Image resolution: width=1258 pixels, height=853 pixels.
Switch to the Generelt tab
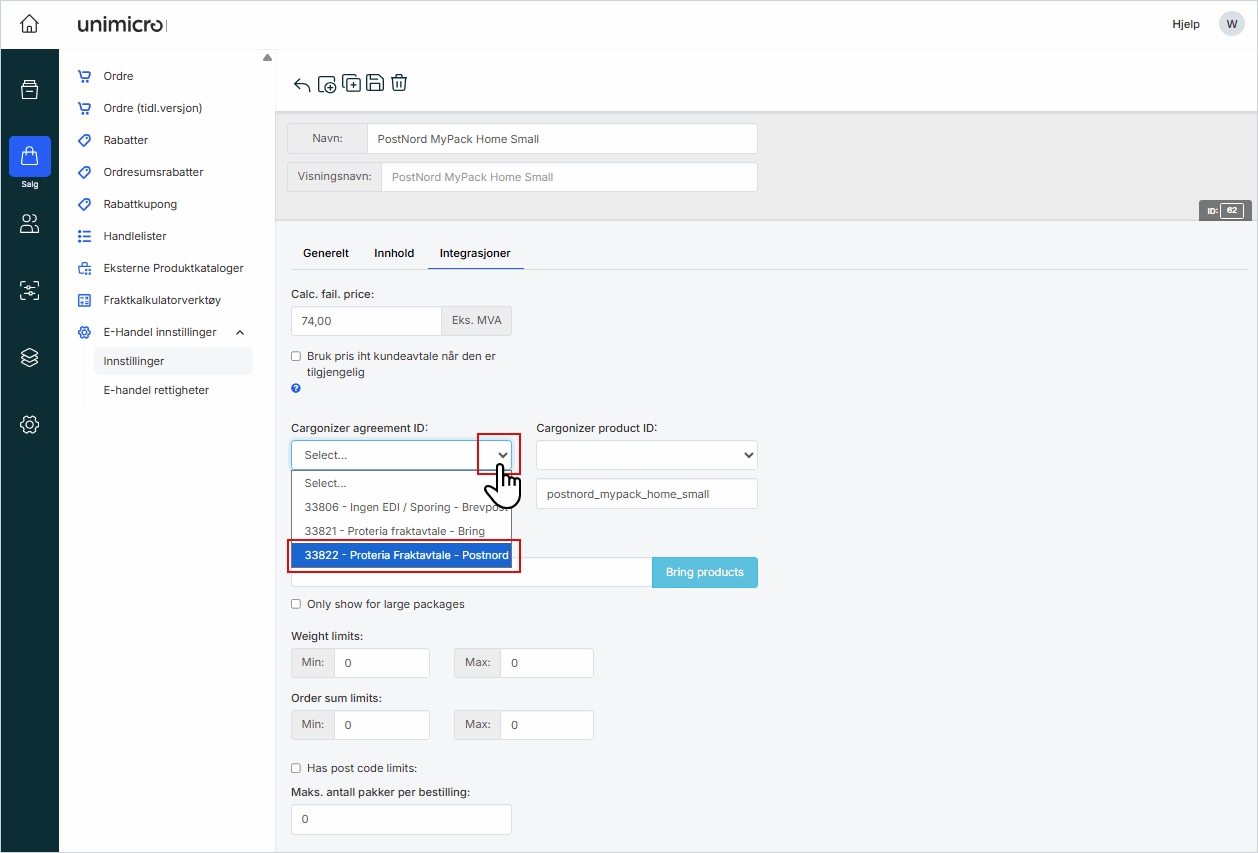[326, 253]
